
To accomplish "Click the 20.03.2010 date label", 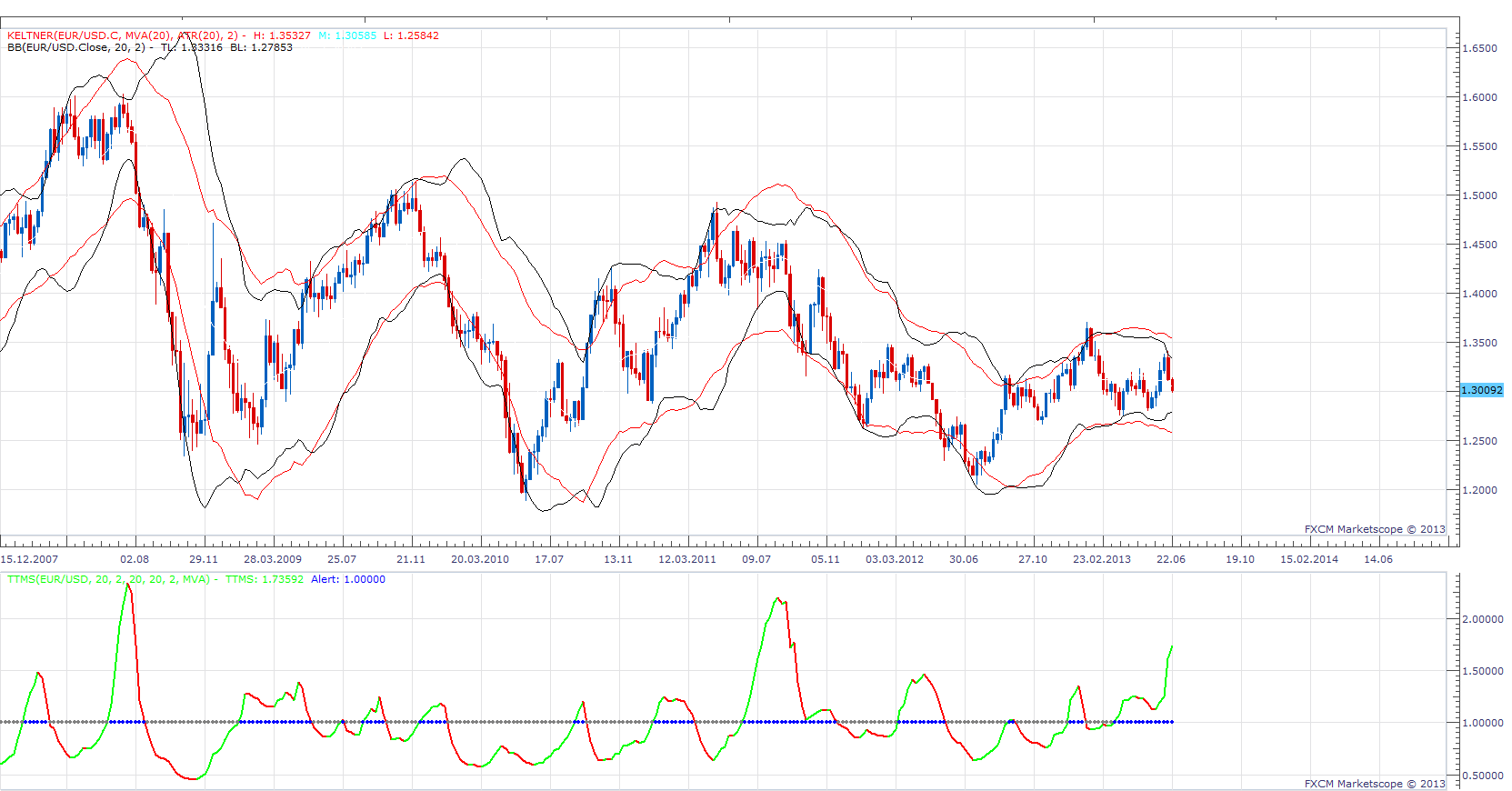I will point(480,559).
